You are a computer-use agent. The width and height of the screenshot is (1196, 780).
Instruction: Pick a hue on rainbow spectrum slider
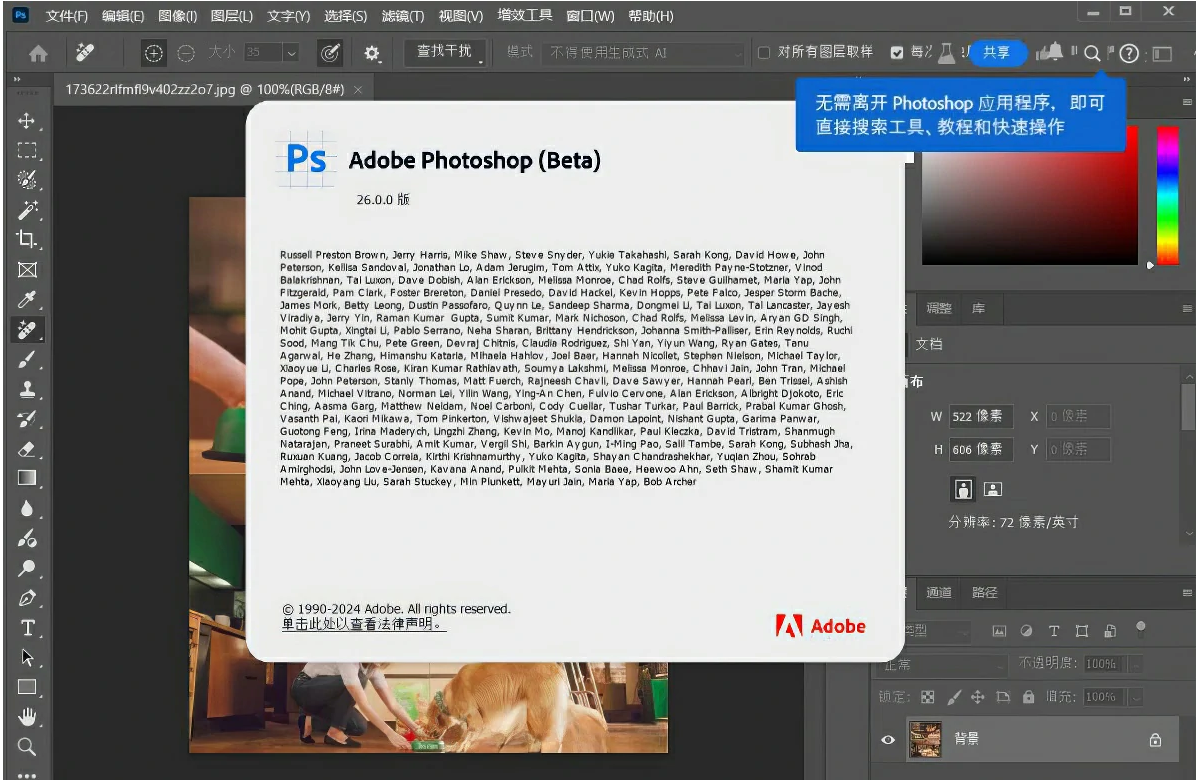click(1168, 195)
